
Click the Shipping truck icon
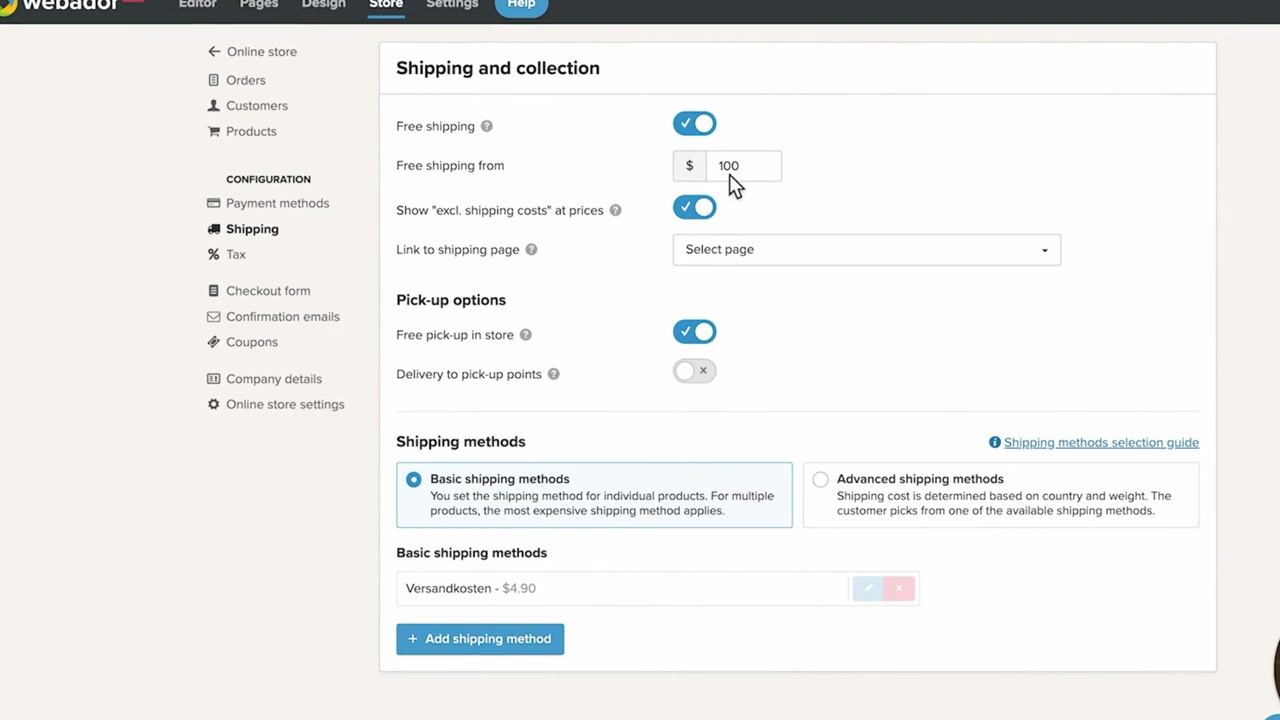pyautogui.click(x=213, y=229)
